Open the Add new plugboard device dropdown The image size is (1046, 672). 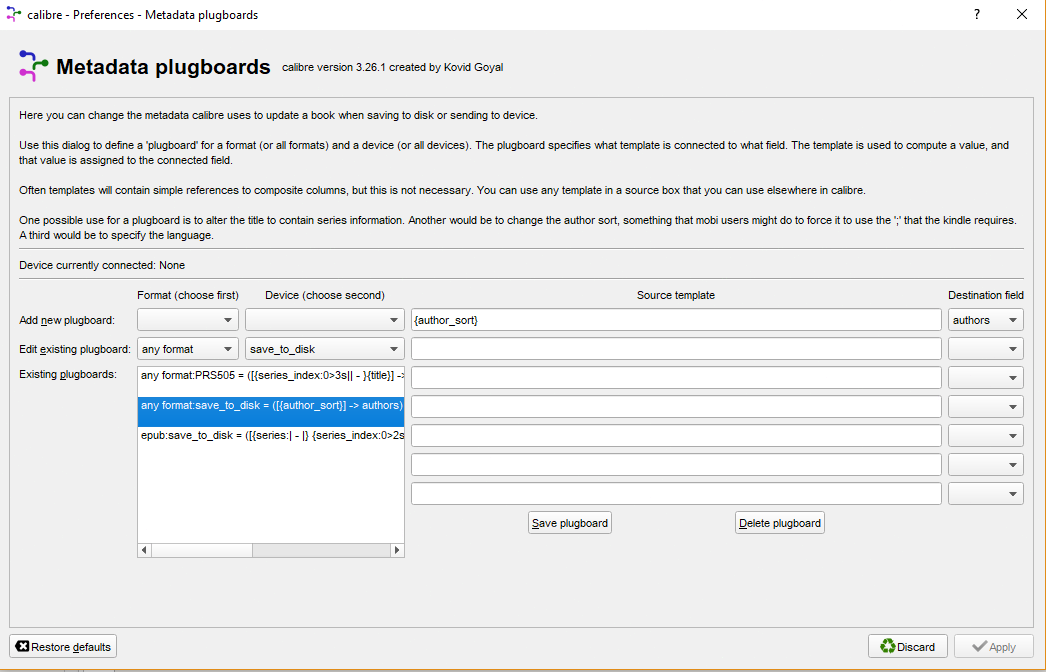click(x=325, y=320)
